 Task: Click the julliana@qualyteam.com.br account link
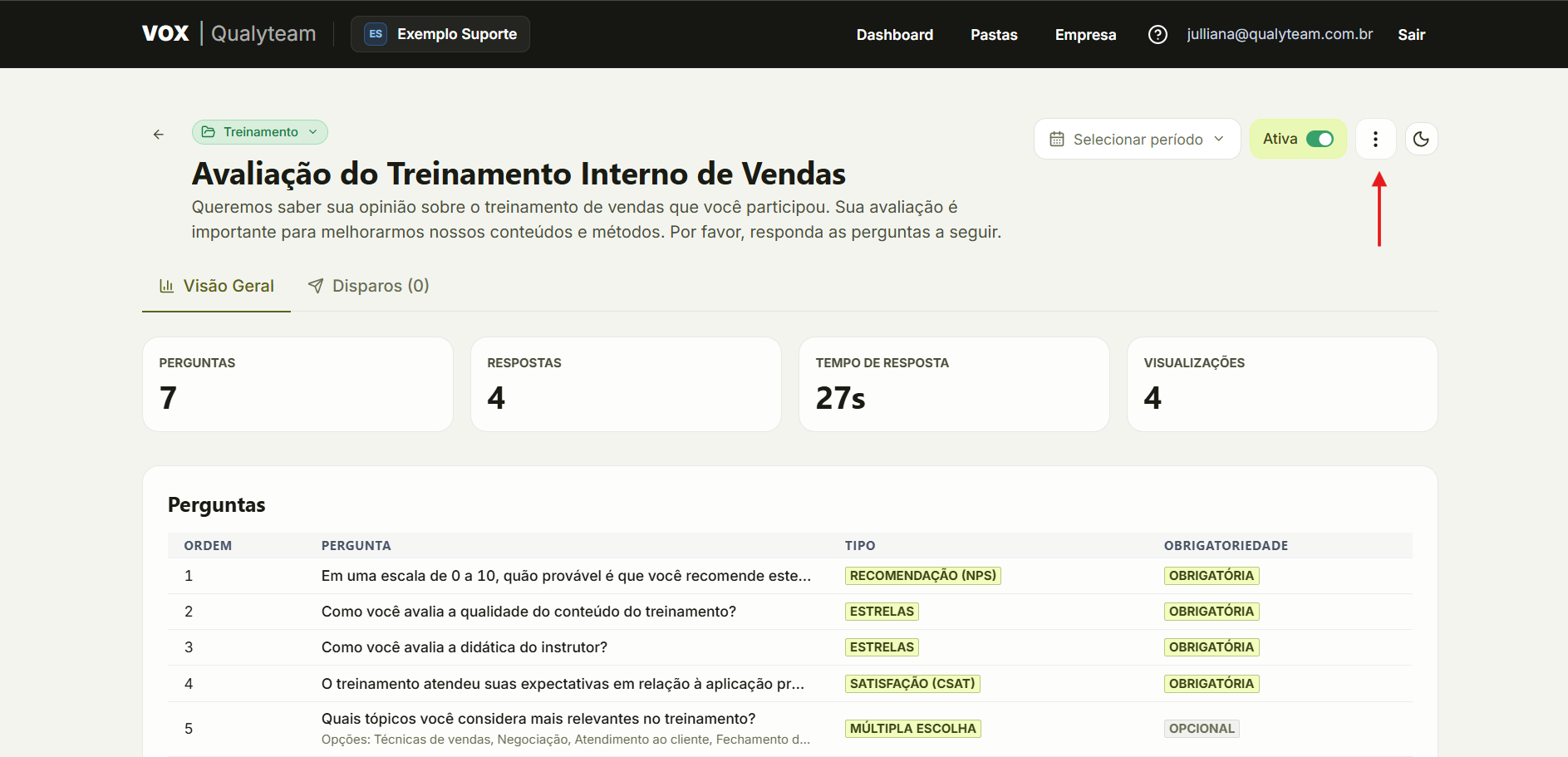pyautogui.click(x=1280, y=34)
